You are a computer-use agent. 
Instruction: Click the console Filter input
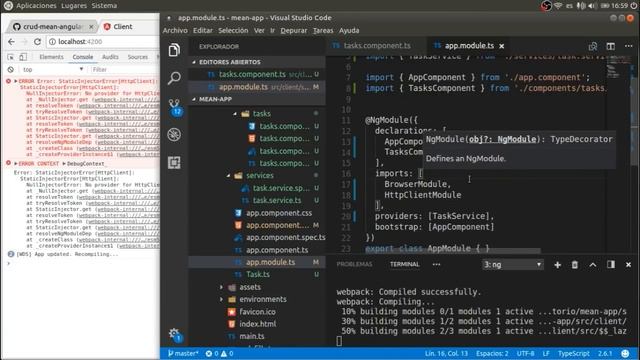[124, 69]
